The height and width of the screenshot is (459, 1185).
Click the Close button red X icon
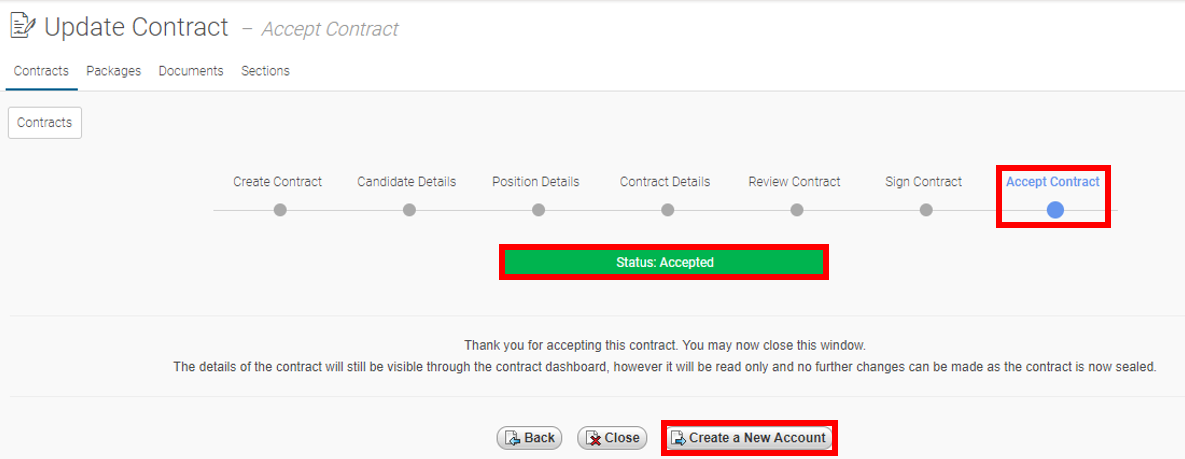pyautogui.click(x=594, y=438)
